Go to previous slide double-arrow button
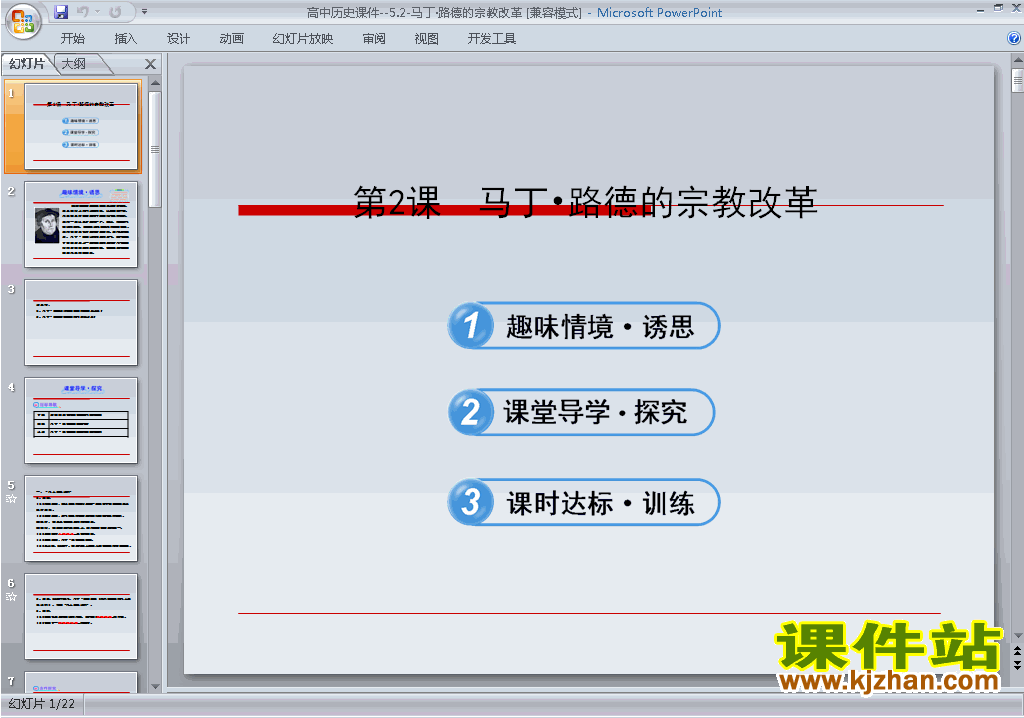Screen dimensions: 1024x718 1017,652
